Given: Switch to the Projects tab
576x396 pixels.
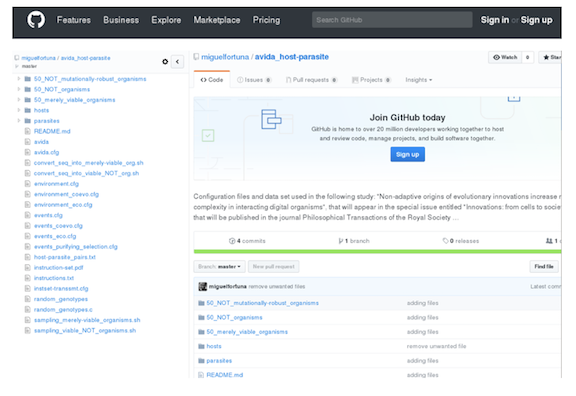Looking at the screenshot, I should [x=371, y=80].
